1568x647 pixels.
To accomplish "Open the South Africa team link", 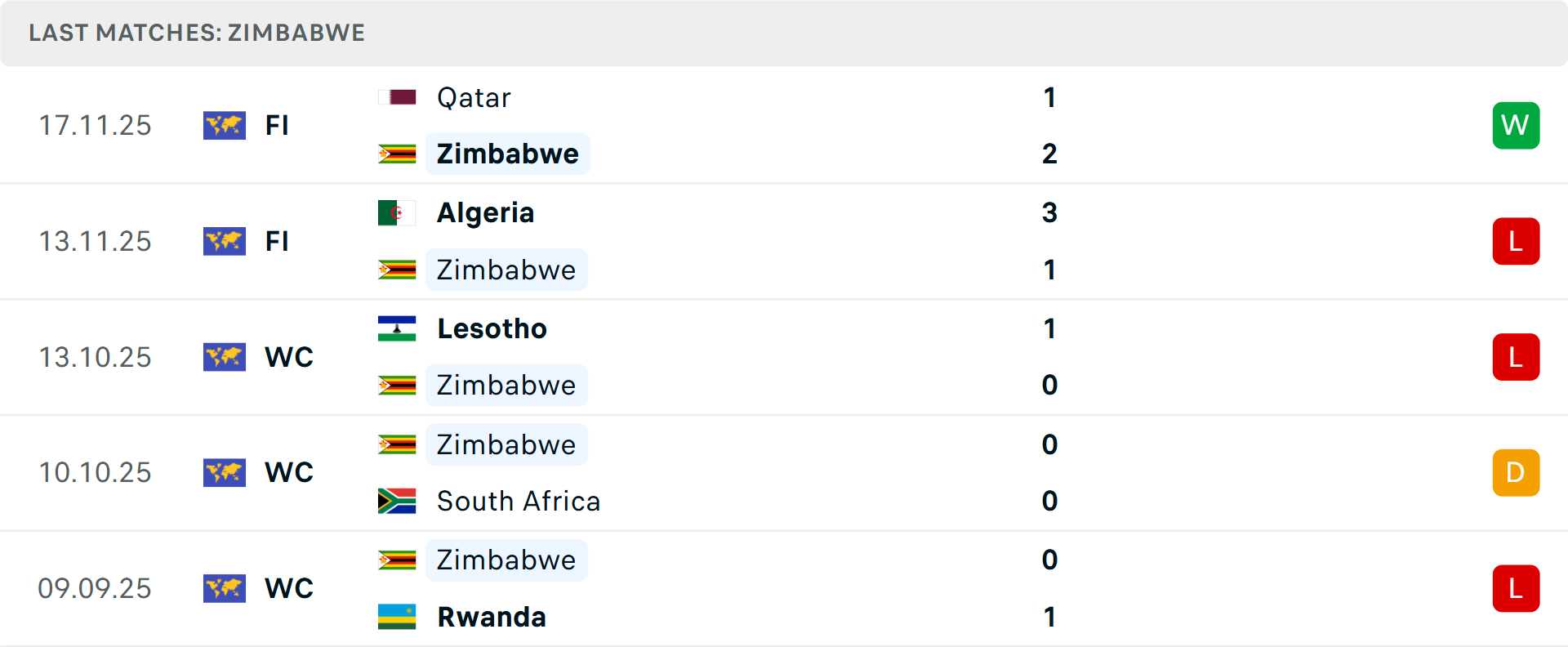I will tap(519, 501).
